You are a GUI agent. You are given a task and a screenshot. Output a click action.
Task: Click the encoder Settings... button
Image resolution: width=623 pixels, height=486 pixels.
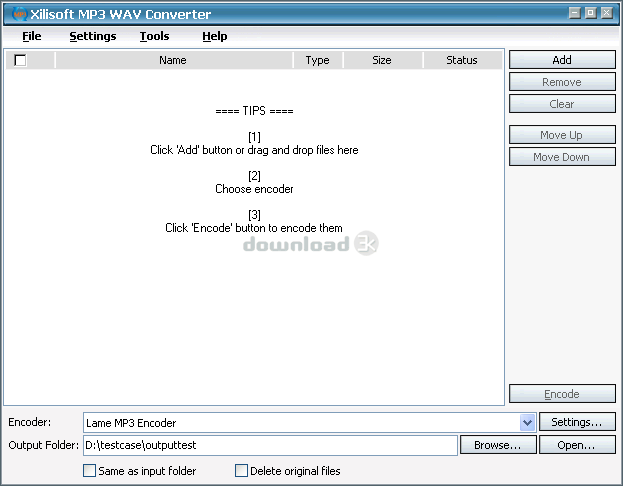coord(578,423)
